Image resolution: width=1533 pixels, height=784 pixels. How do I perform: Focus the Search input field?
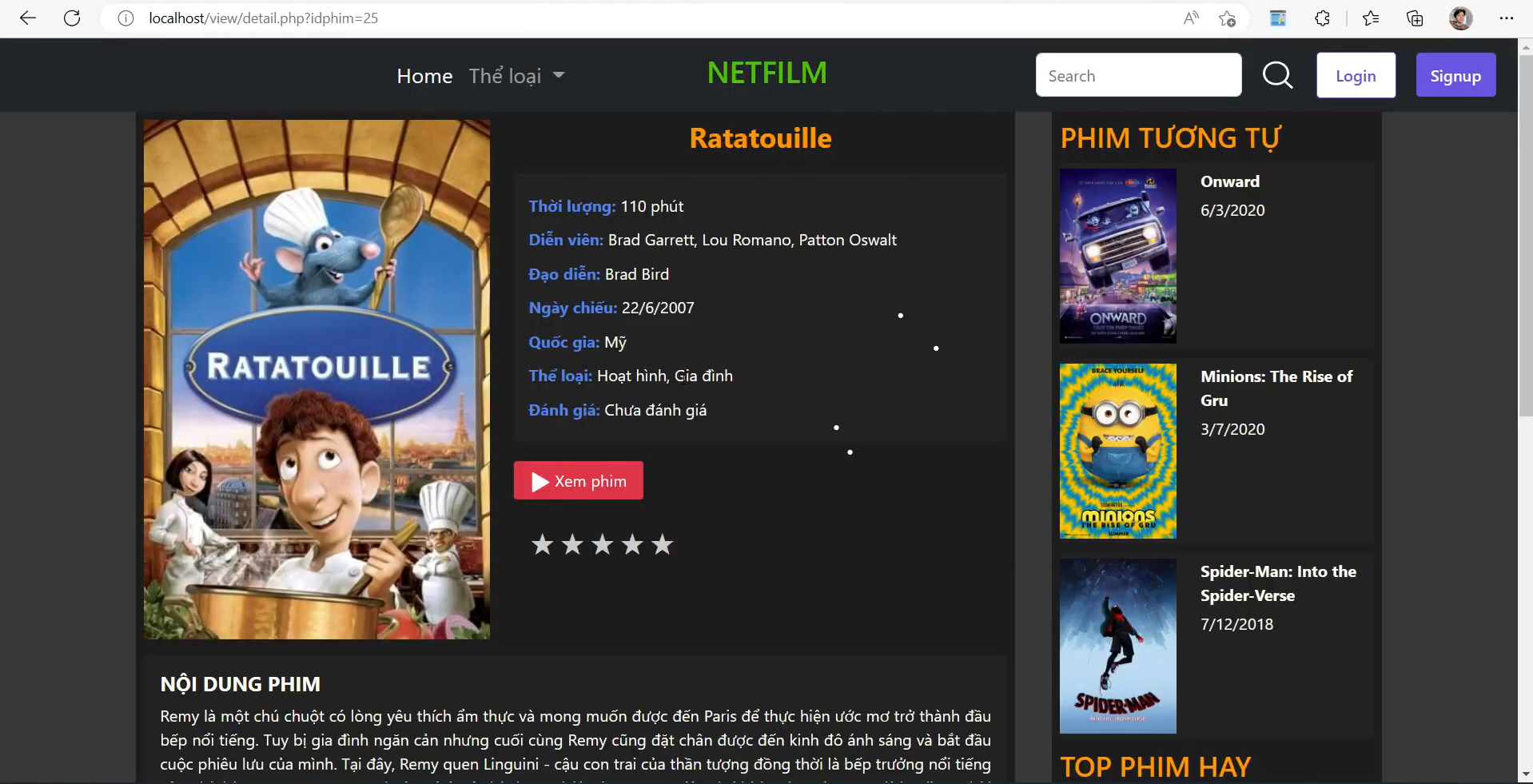tap(1138, 75)
